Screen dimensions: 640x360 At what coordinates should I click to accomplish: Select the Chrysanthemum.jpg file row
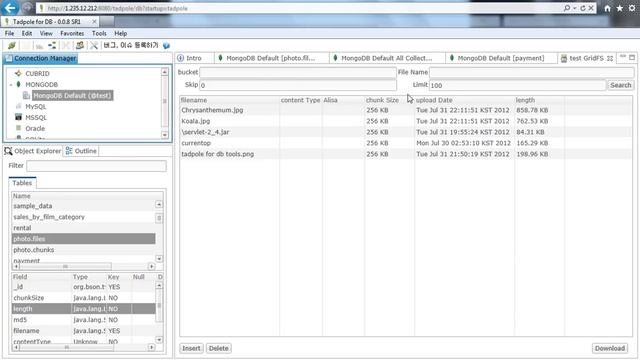tap(406, 110)
